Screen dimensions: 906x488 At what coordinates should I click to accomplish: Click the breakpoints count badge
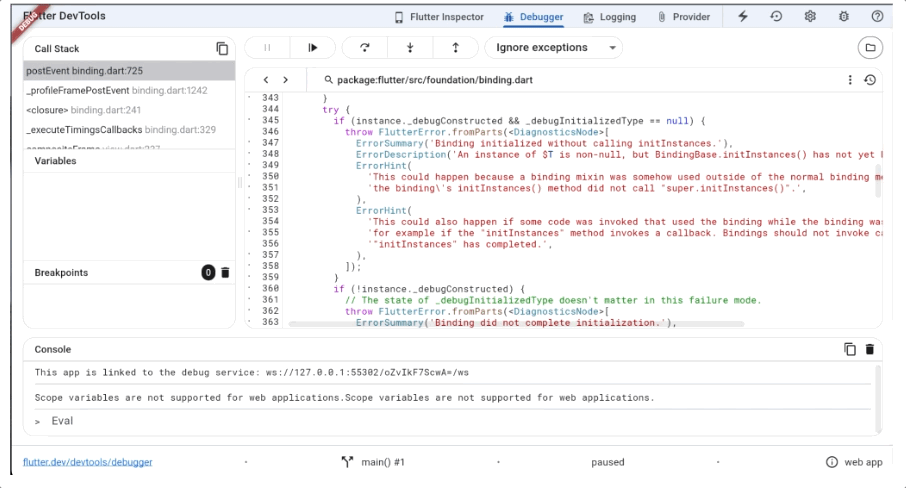click(x=208, y=273)
